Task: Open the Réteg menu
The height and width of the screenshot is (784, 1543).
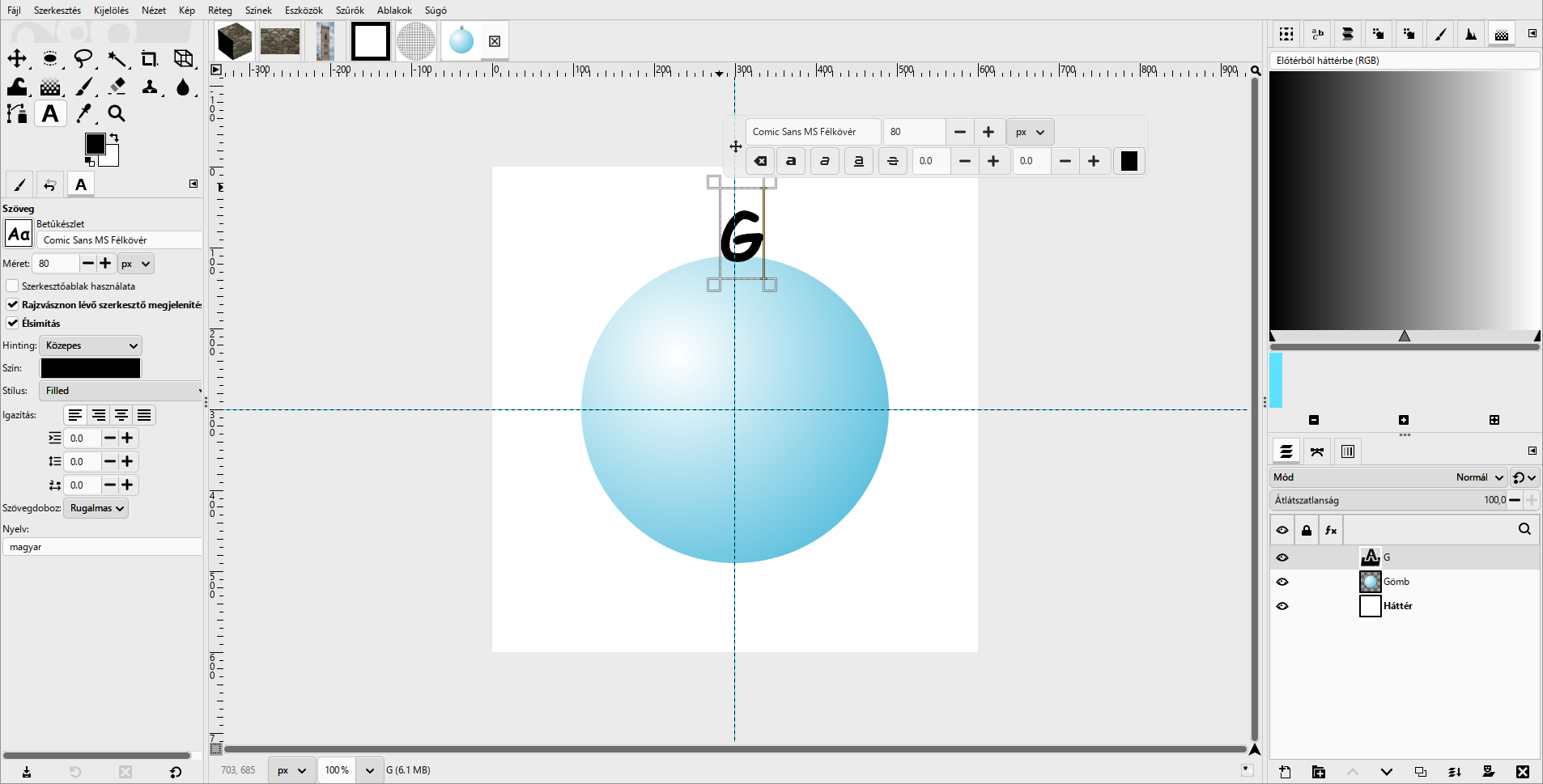Action: (220, 11)
